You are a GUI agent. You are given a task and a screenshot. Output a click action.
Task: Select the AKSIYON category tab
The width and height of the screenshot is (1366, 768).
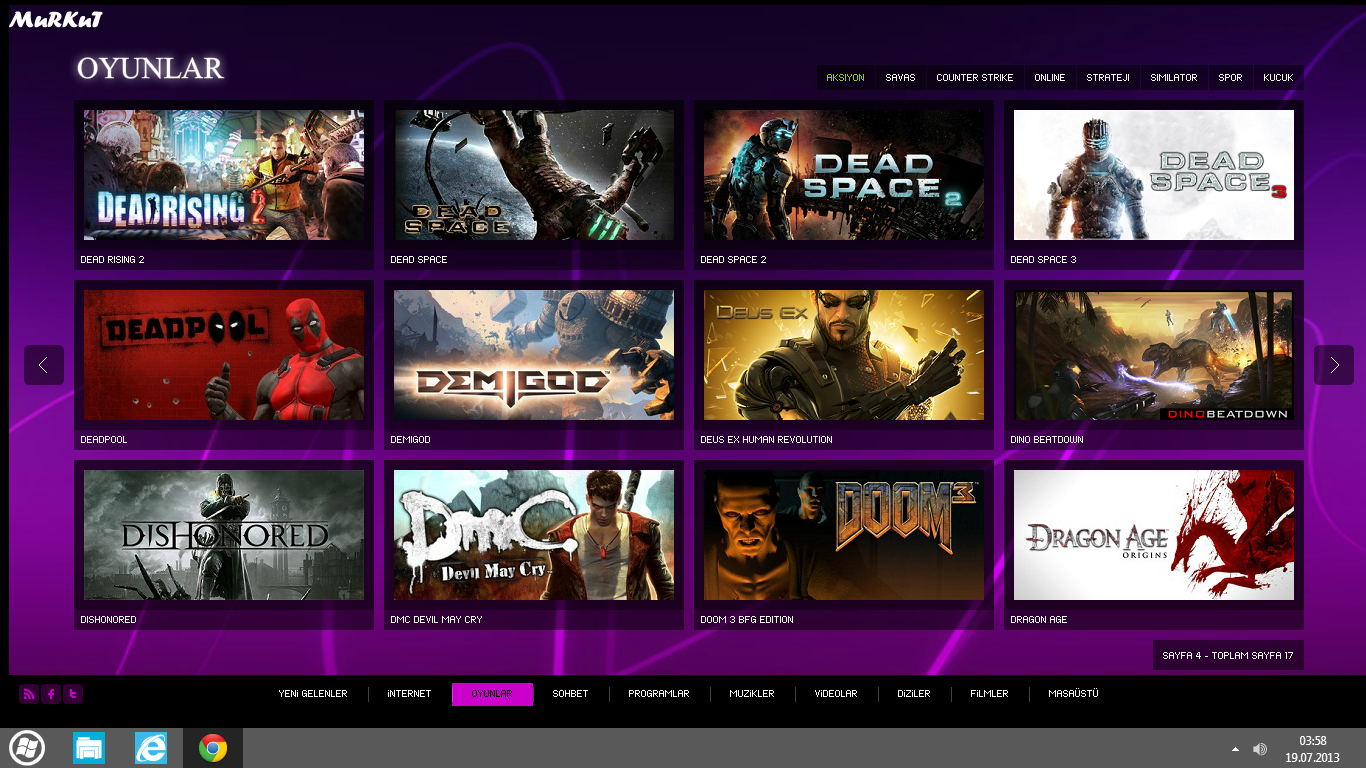845,78
